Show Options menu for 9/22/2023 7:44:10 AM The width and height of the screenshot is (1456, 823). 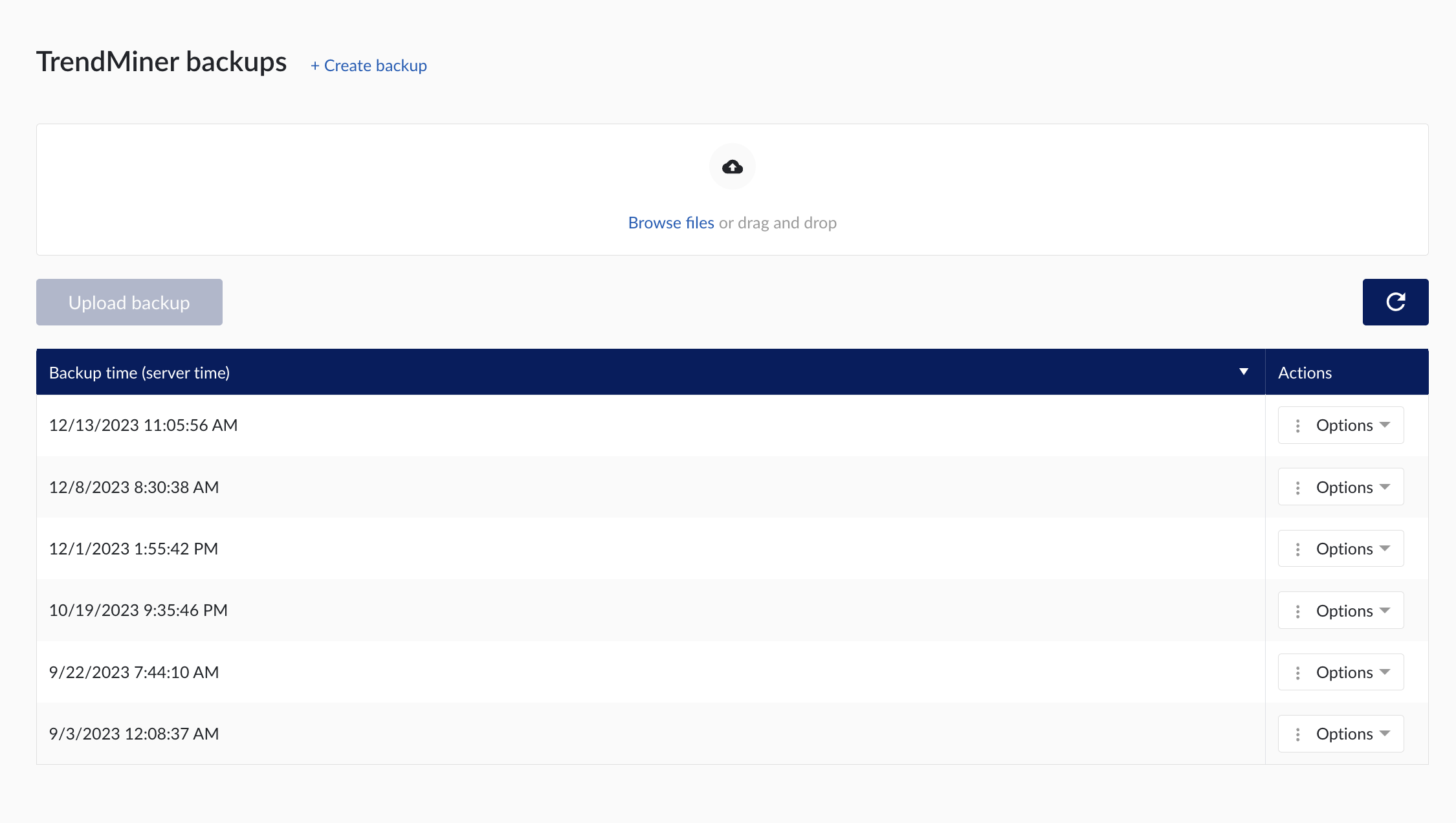(1341, 672)
